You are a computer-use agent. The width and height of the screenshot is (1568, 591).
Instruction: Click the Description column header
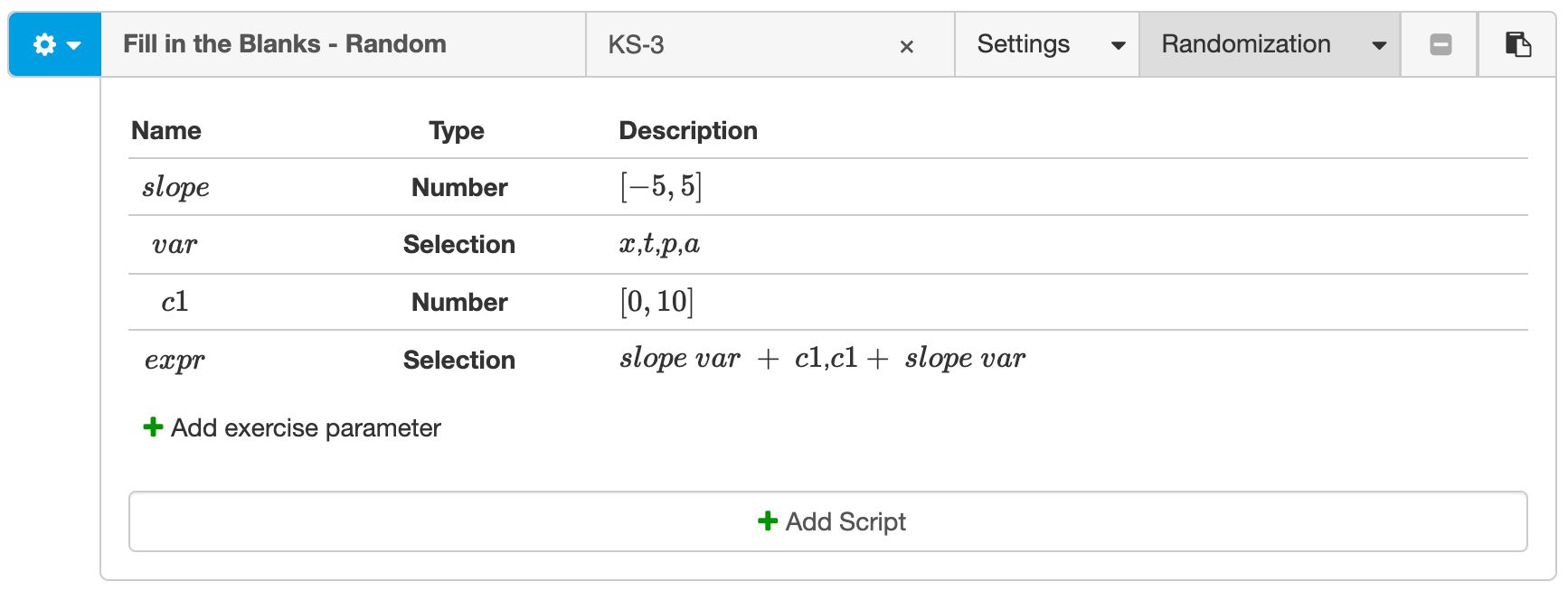(x=687, y=130)
